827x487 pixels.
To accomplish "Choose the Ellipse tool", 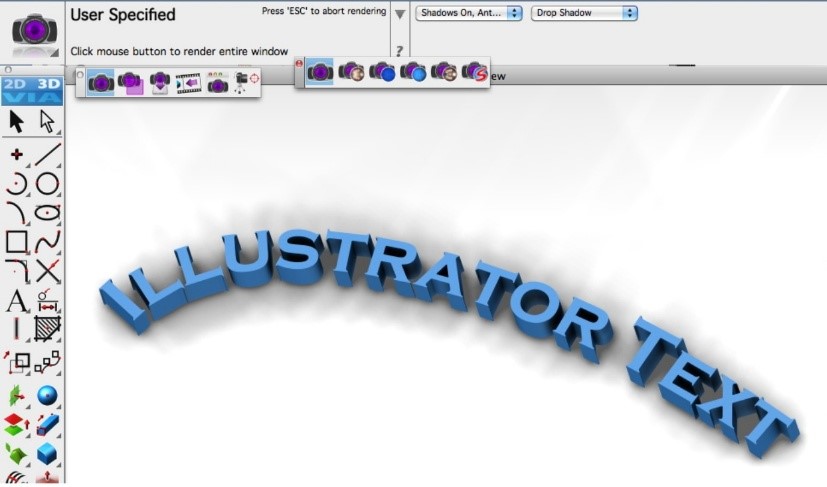I will tap(47, 213).
